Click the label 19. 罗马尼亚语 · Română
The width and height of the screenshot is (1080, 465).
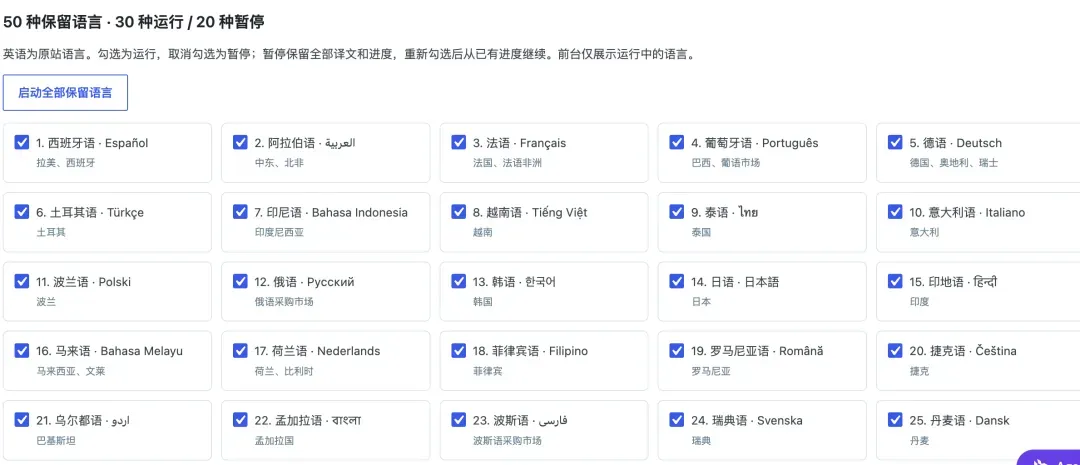[757, 351]
